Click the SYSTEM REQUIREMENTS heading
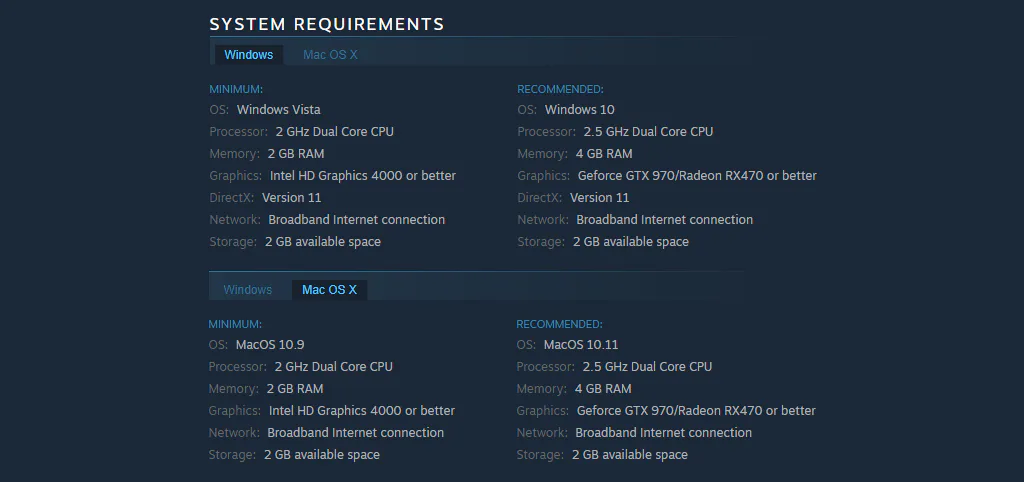The width and height of the screenshot is (1024, 482). (327, 24)
